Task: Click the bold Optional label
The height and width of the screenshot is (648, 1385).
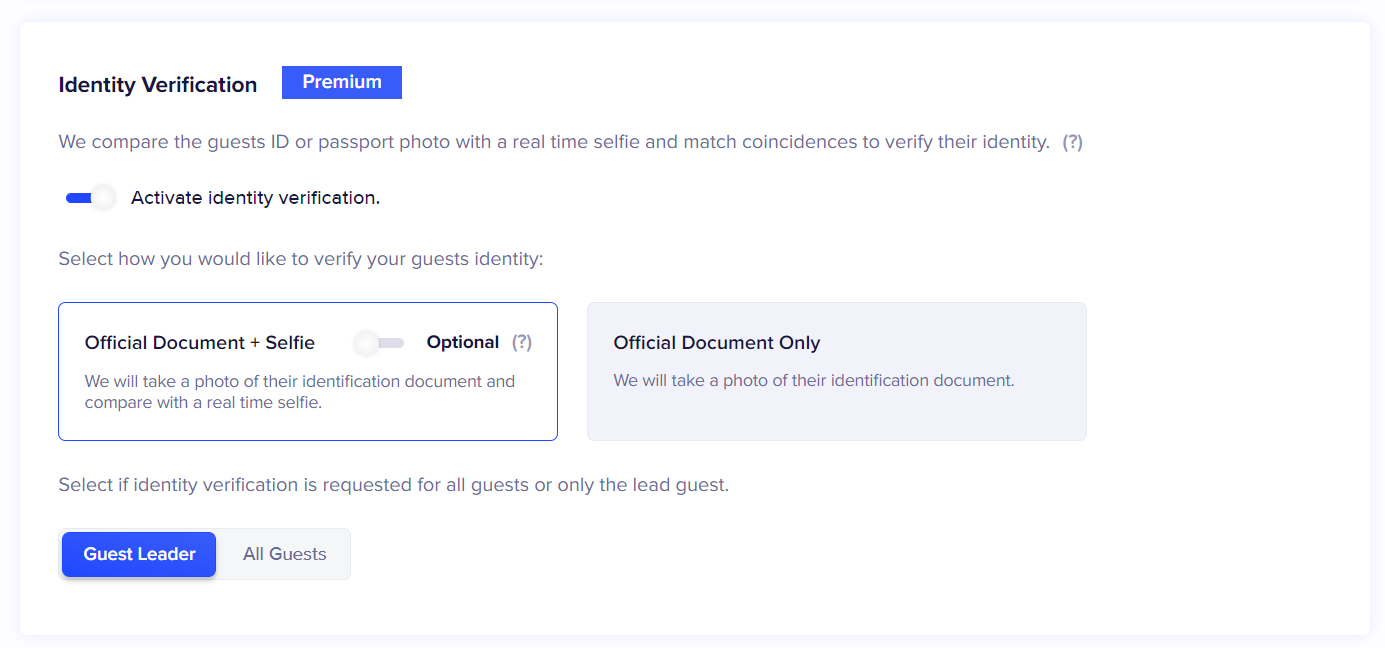Action: tap(463, 342)
